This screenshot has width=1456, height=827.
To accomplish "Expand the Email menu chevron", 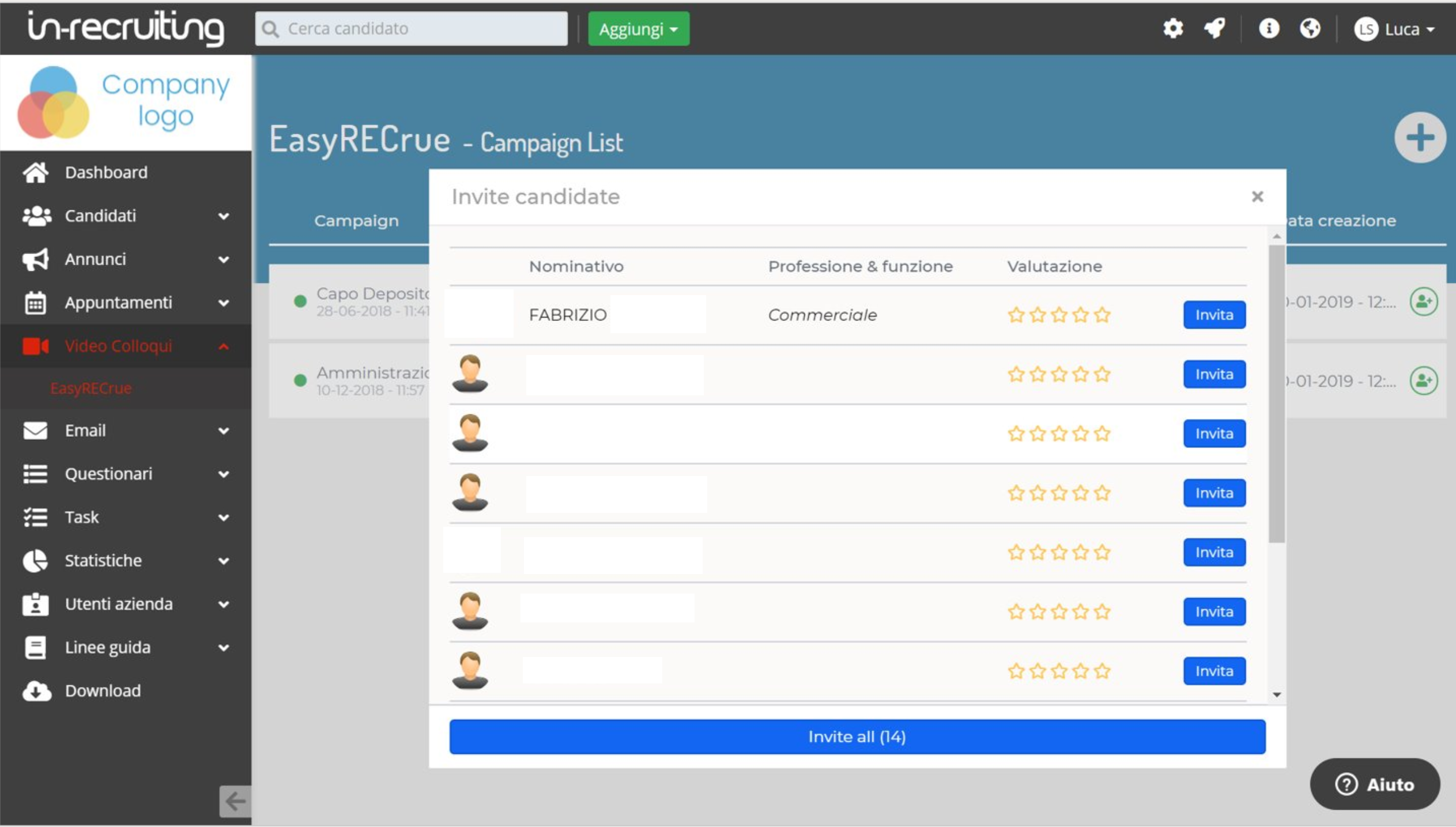I will (x=224, y=431).
